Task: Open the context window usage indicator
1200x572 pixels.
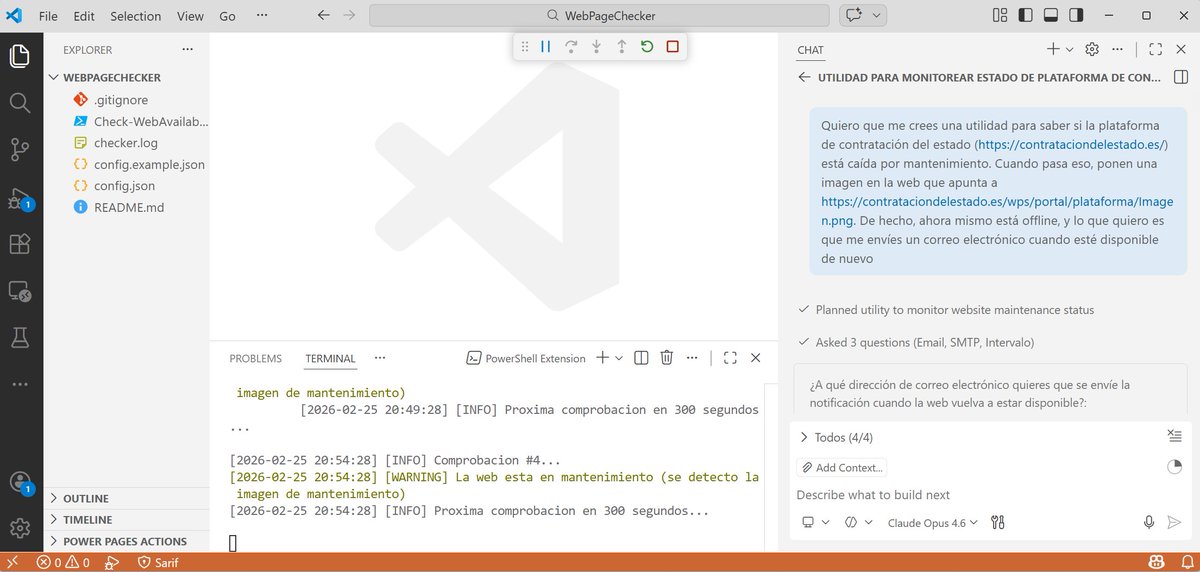Action: (x=1174, y=467)
